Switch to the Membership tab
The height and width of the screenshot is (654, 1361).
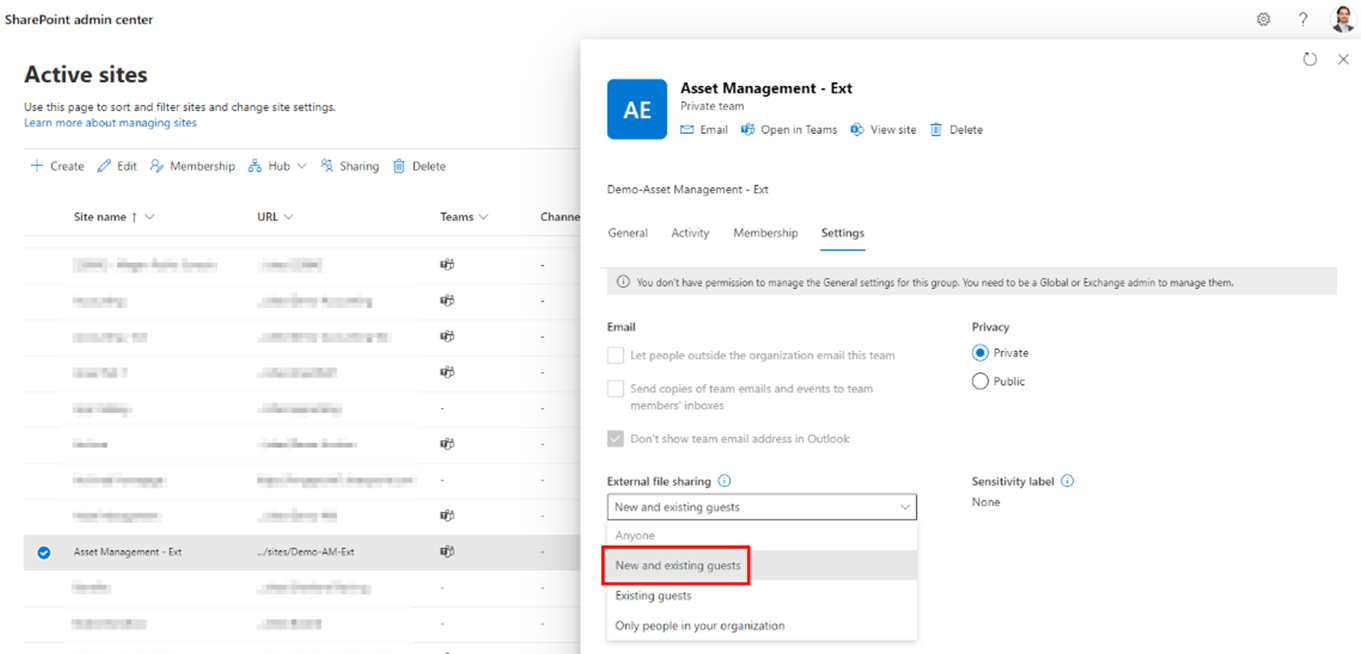coord(765,233)
